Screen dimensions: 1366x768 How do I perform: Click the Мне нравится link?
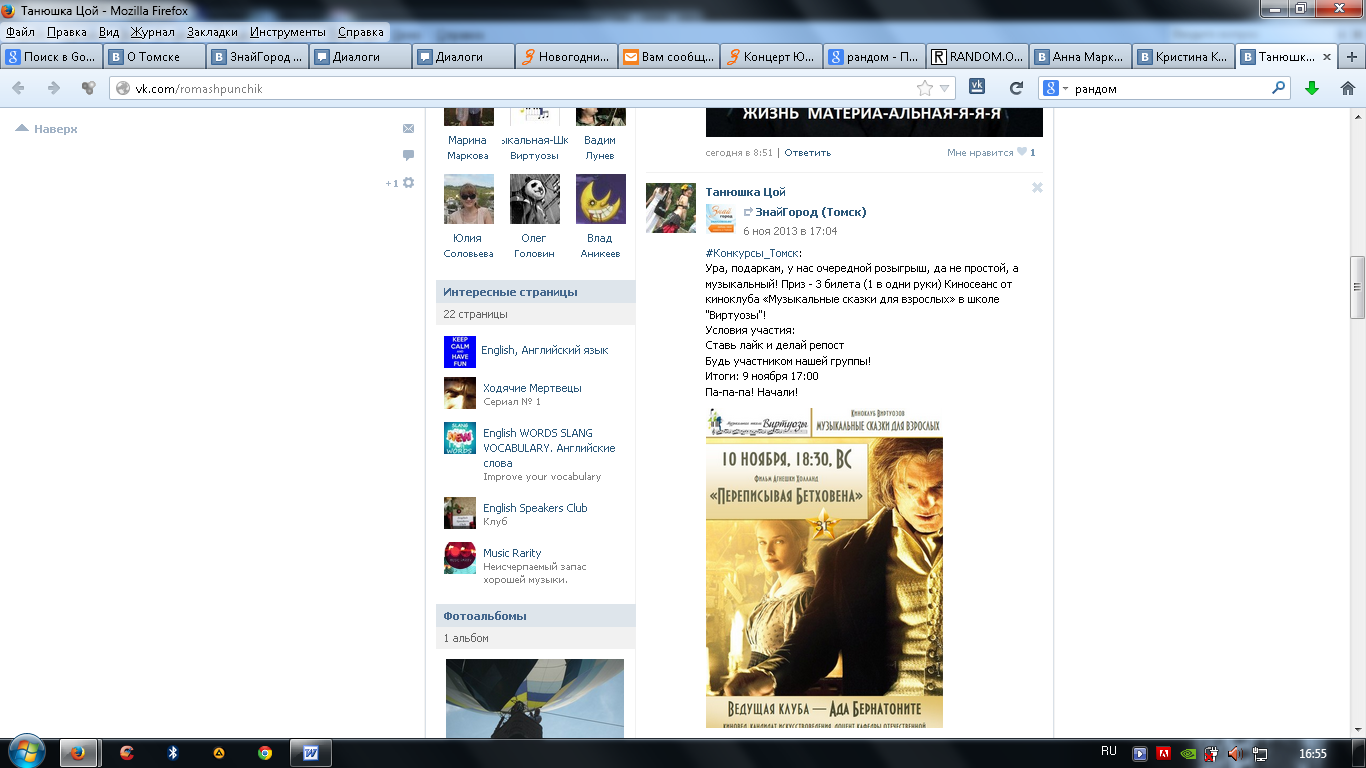pos(980,153)
